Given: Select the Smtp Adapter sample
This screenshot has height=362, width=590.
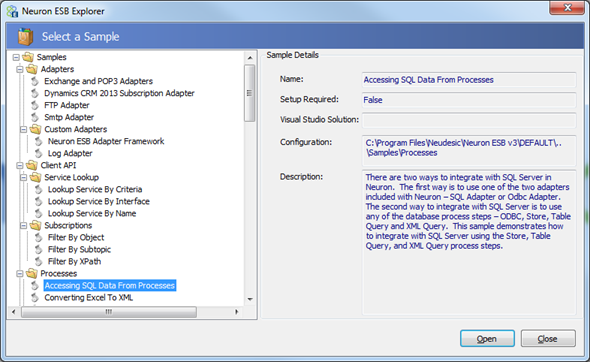Looking at the screenshot, I should tap(69, 117).
